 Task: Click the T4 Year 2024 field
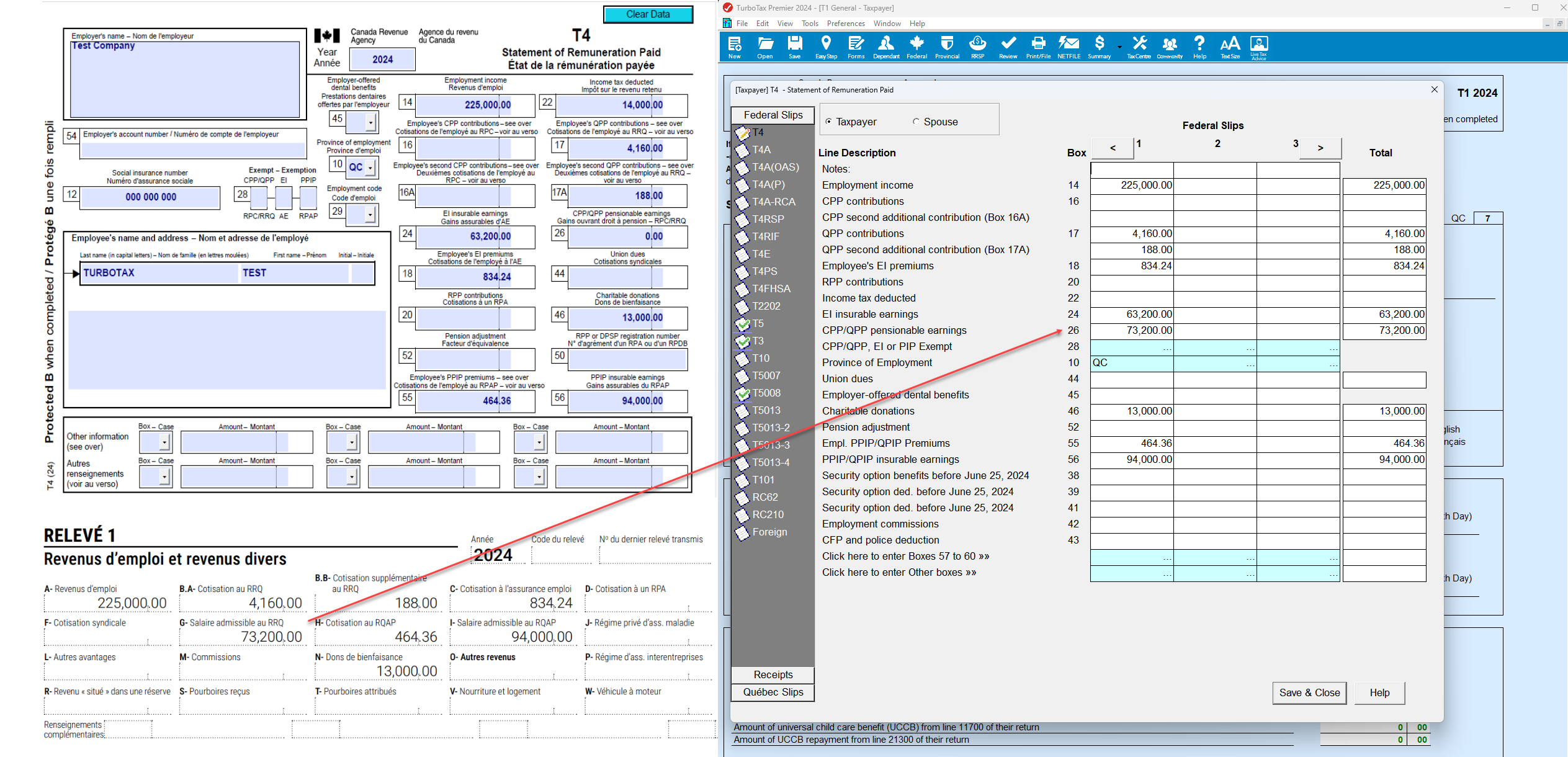[382, 60]
